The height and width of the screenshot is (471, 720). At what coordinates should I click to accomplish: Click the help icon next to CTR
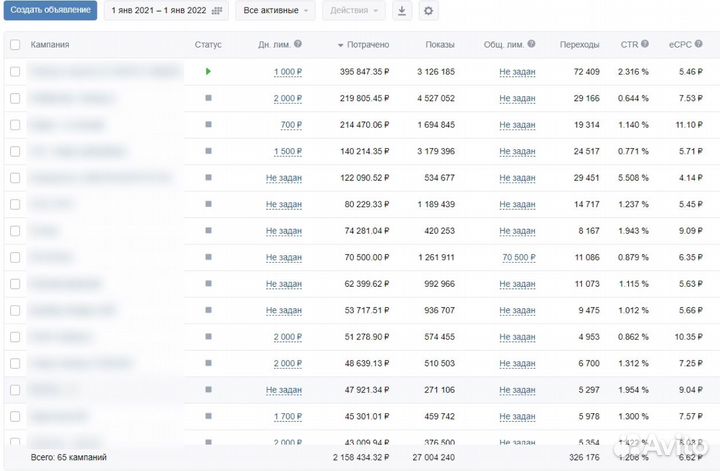[646, 45]
